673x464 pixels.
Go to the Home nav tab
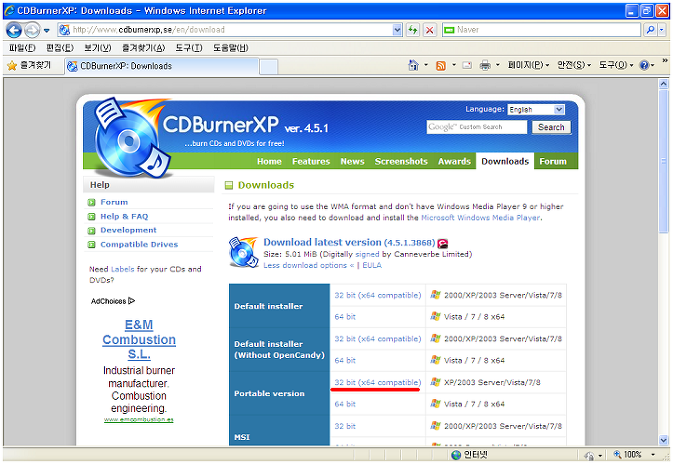pos(269,161)
